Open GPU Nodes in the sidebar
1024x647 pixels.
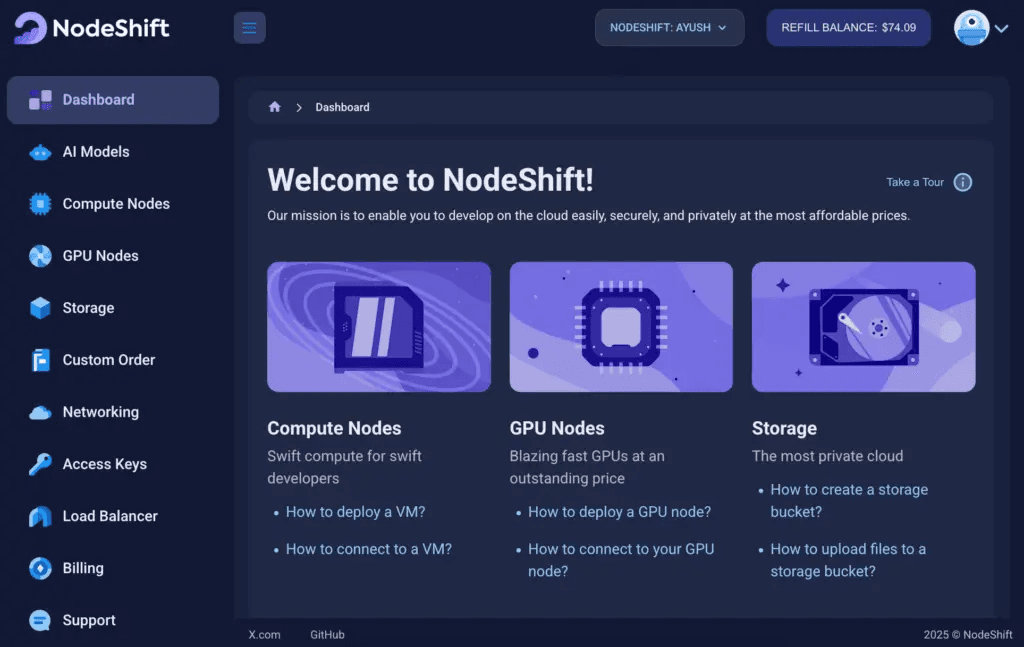[x=101, y=256]
